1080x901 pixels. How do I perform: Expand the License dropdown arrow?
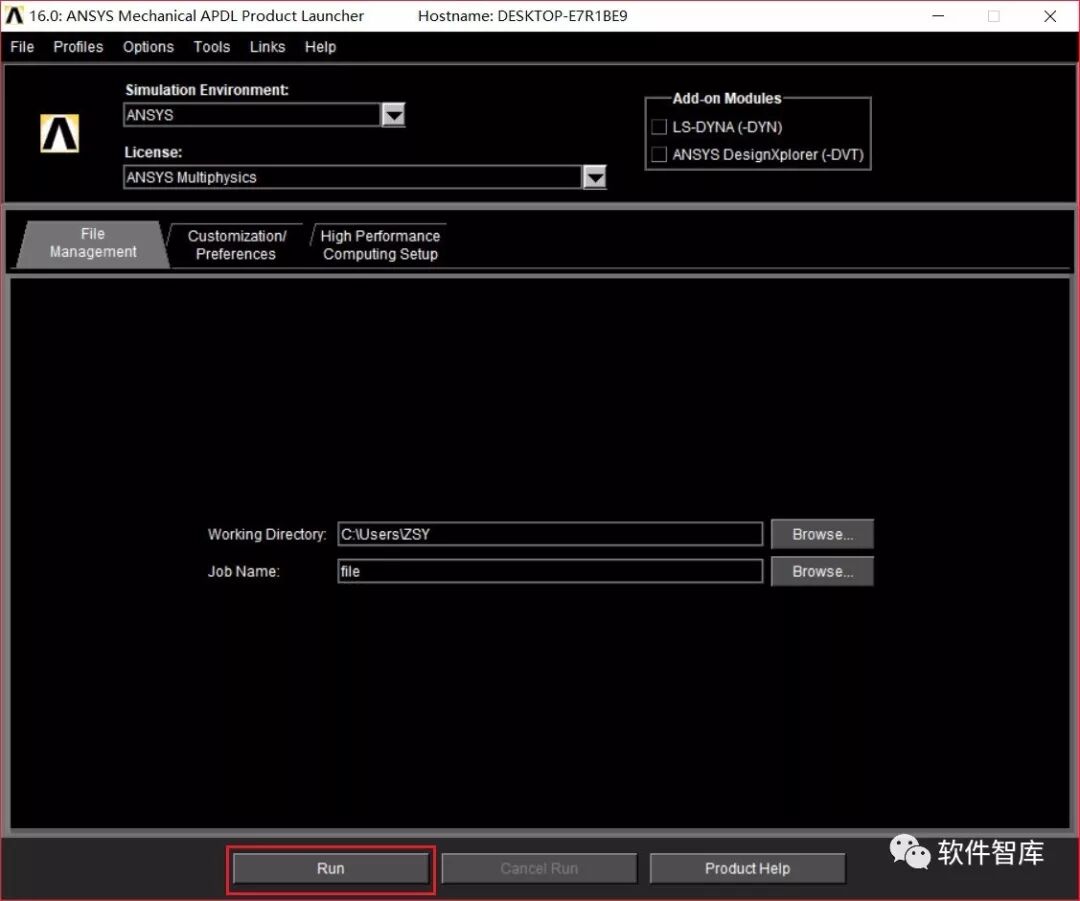click(594, 177)
